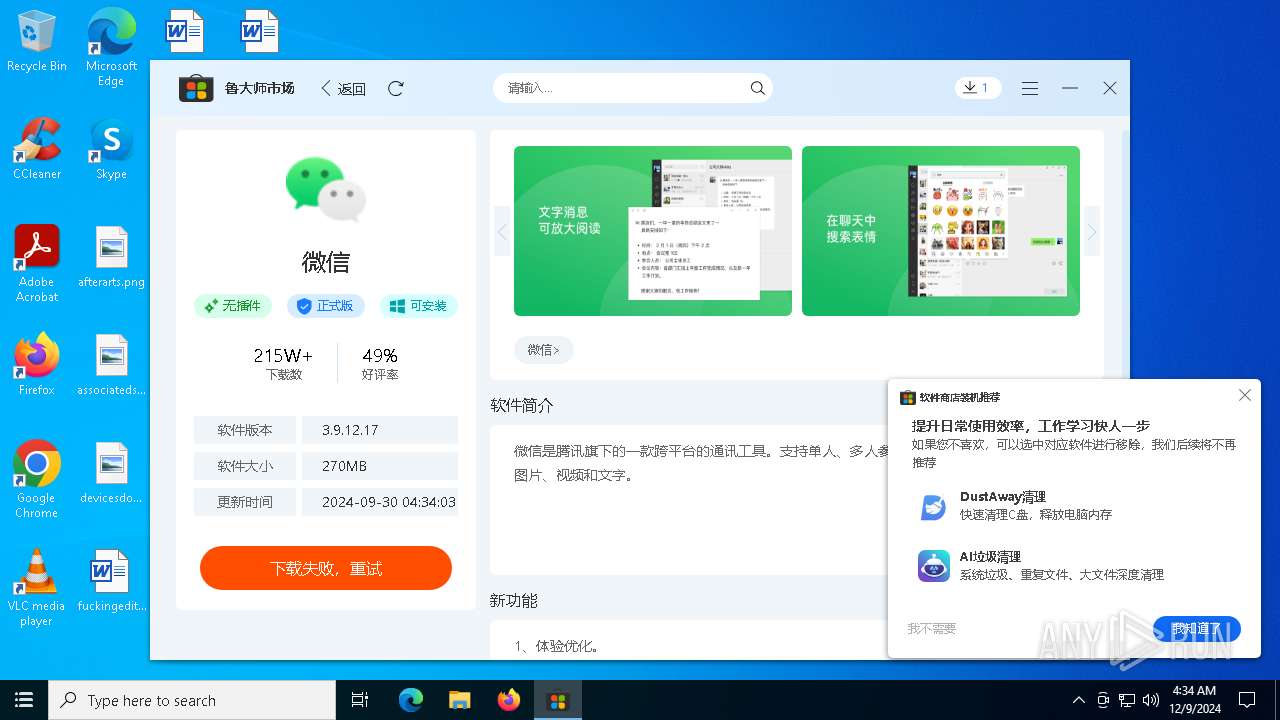Refresh the page with the reload icon

tap(396, 88)
